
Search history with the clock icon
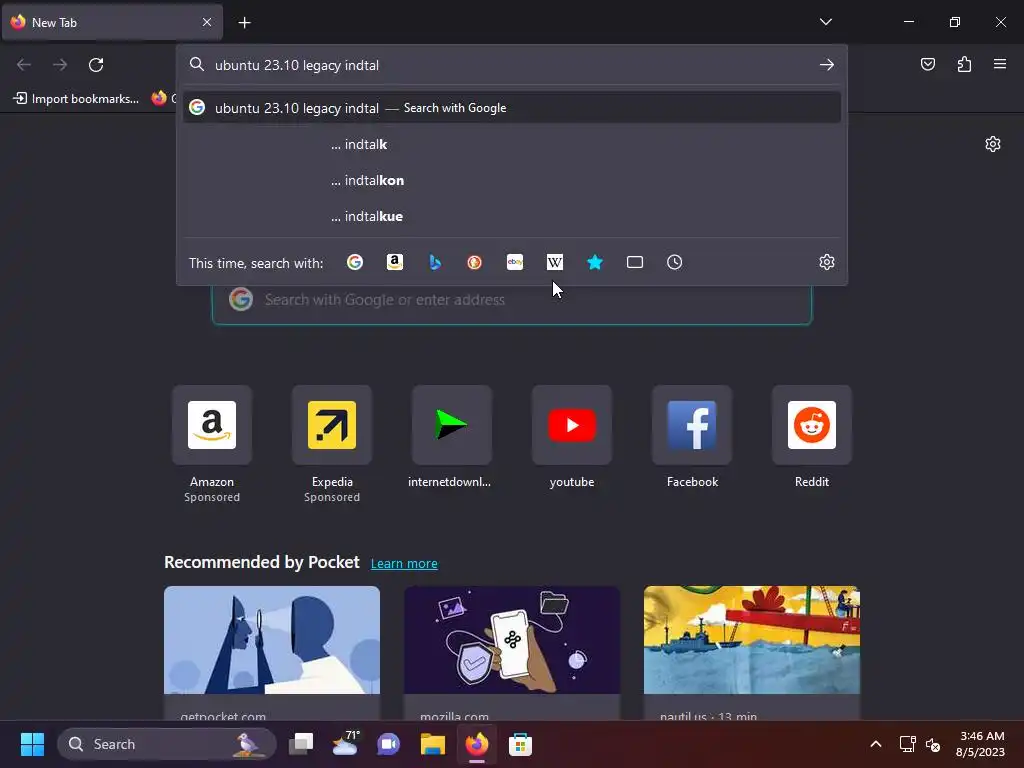675,263
